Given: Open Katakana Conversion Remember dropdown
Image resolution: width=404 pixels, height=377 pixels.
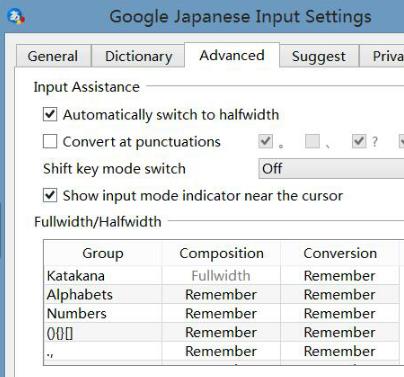Looking at the screenshot, I should 340,276.
